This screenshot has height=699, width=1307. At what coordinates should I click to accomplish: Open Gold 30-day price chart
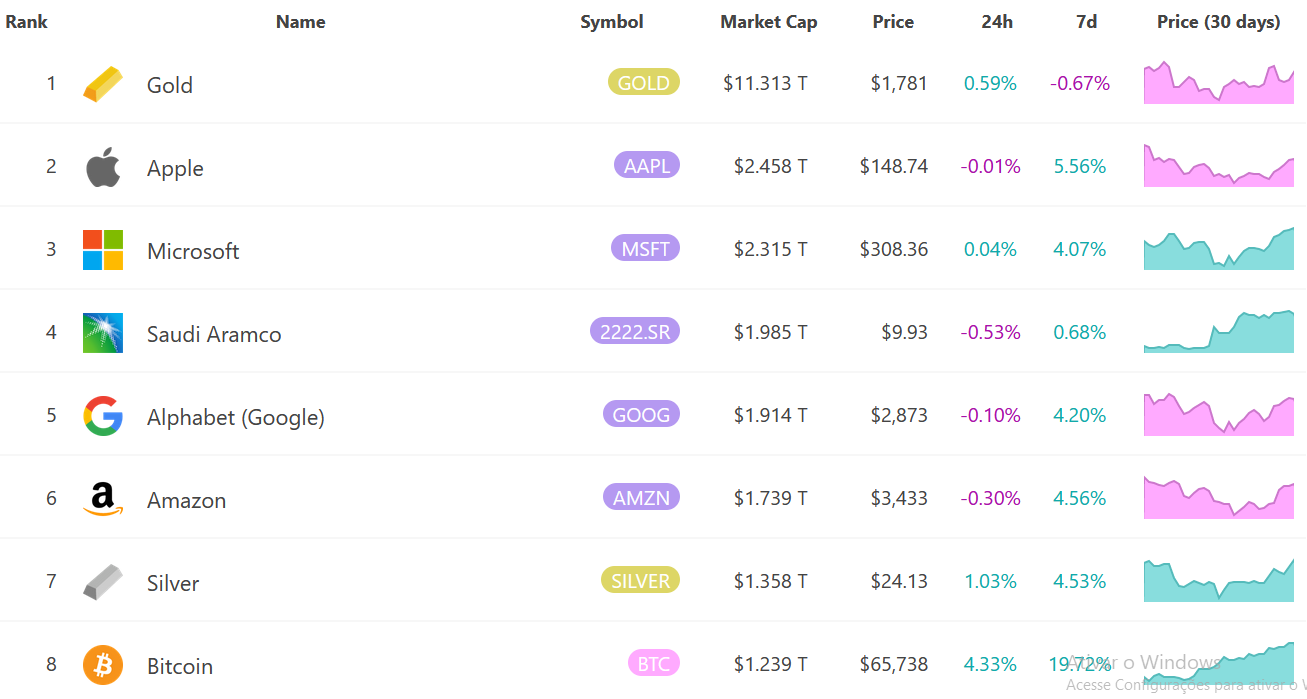tap(1218, 84)
